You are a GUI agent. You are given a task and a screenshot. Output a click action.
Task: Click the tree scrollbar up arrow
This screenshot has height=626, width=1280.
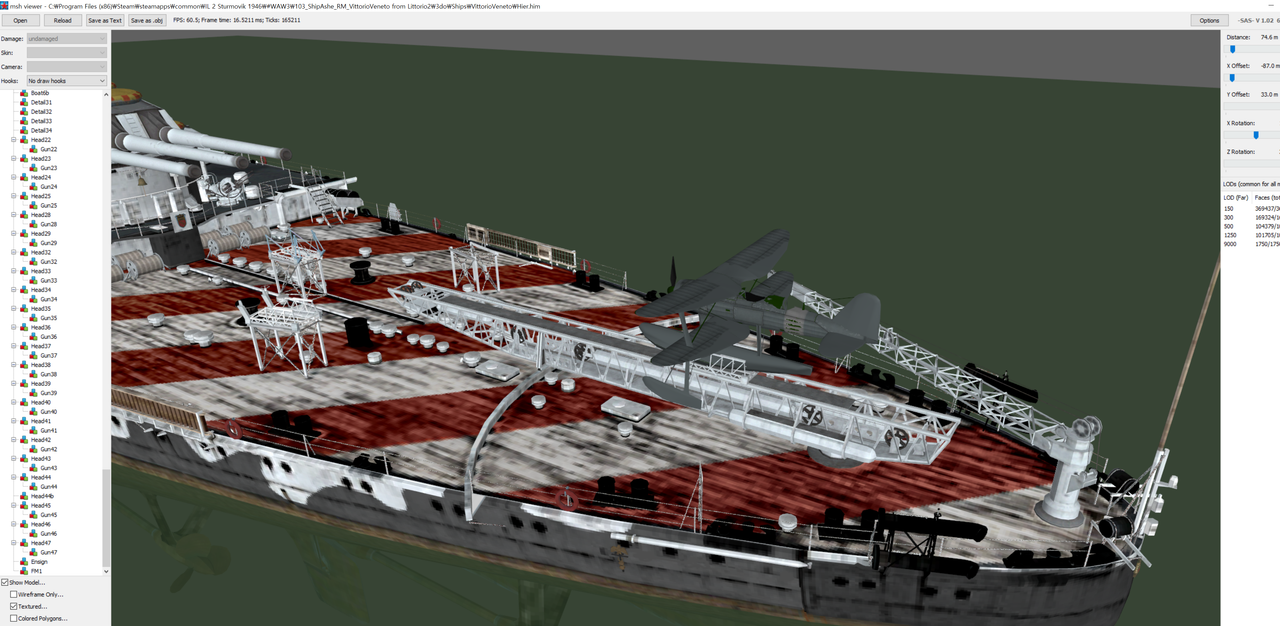[107, 93]
